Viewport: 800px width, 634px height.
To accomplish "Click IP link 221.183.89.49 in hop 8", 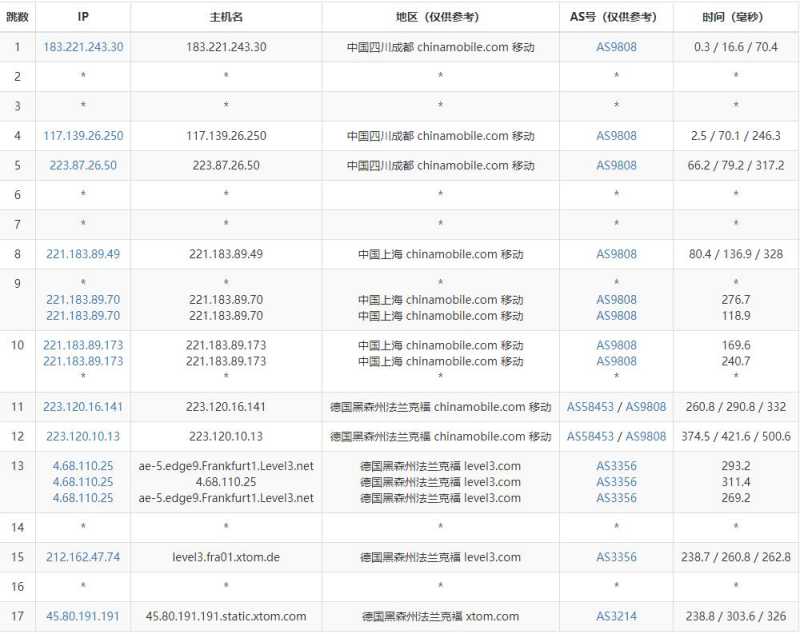I will (x=83, y=254).
